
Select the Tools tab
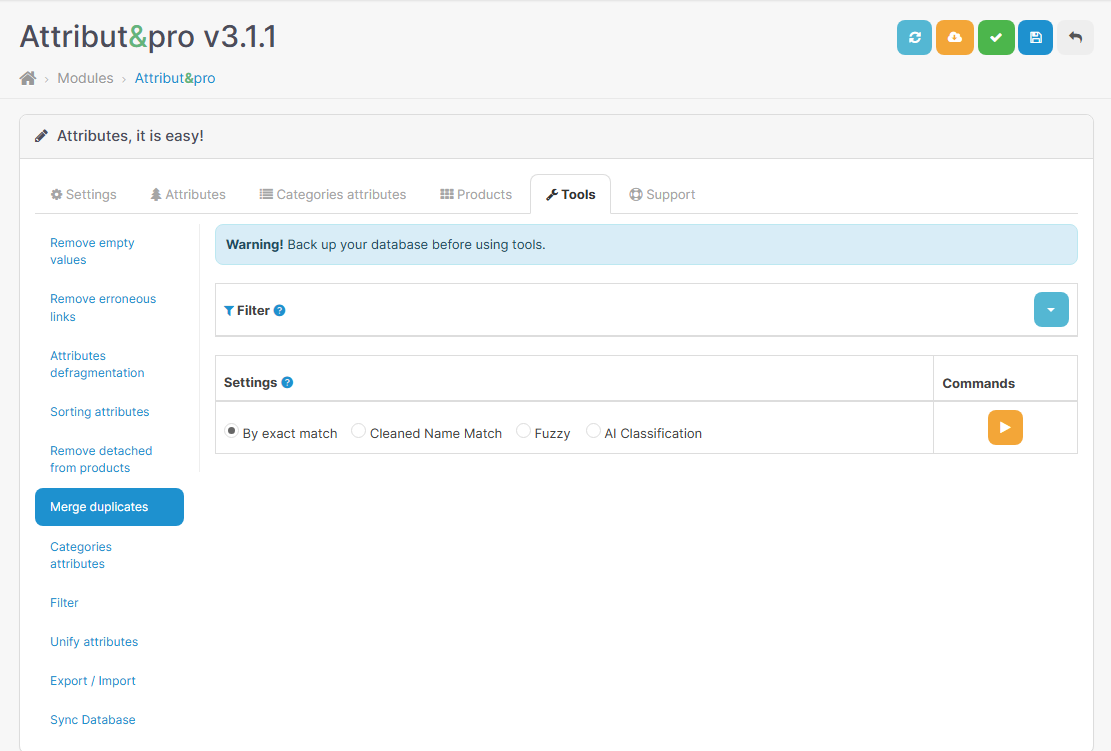570,194
